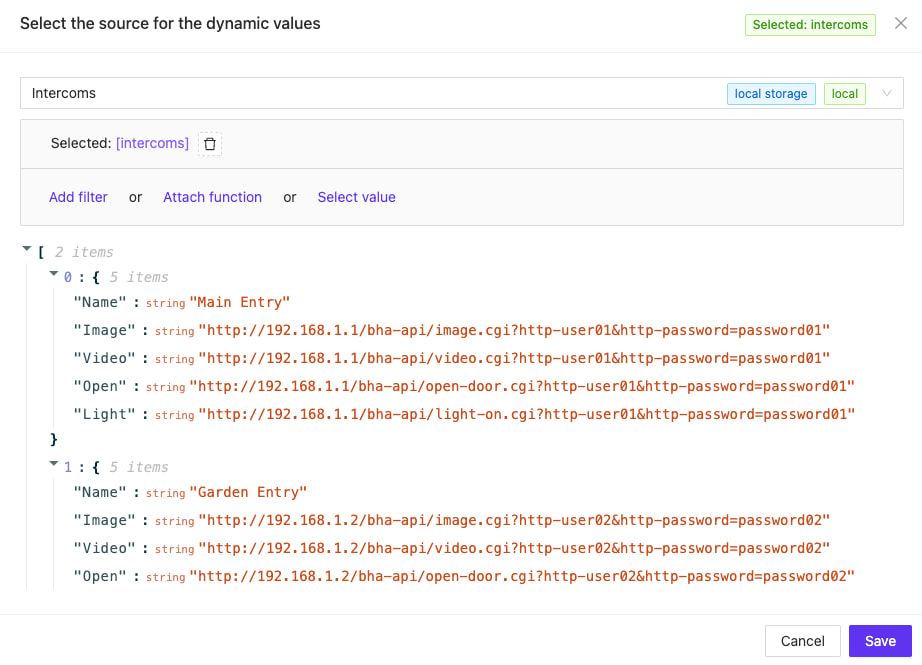Viewport: 922px width, 665px height.
Task: Collapse the item 0 object
Action: [54, 274]
